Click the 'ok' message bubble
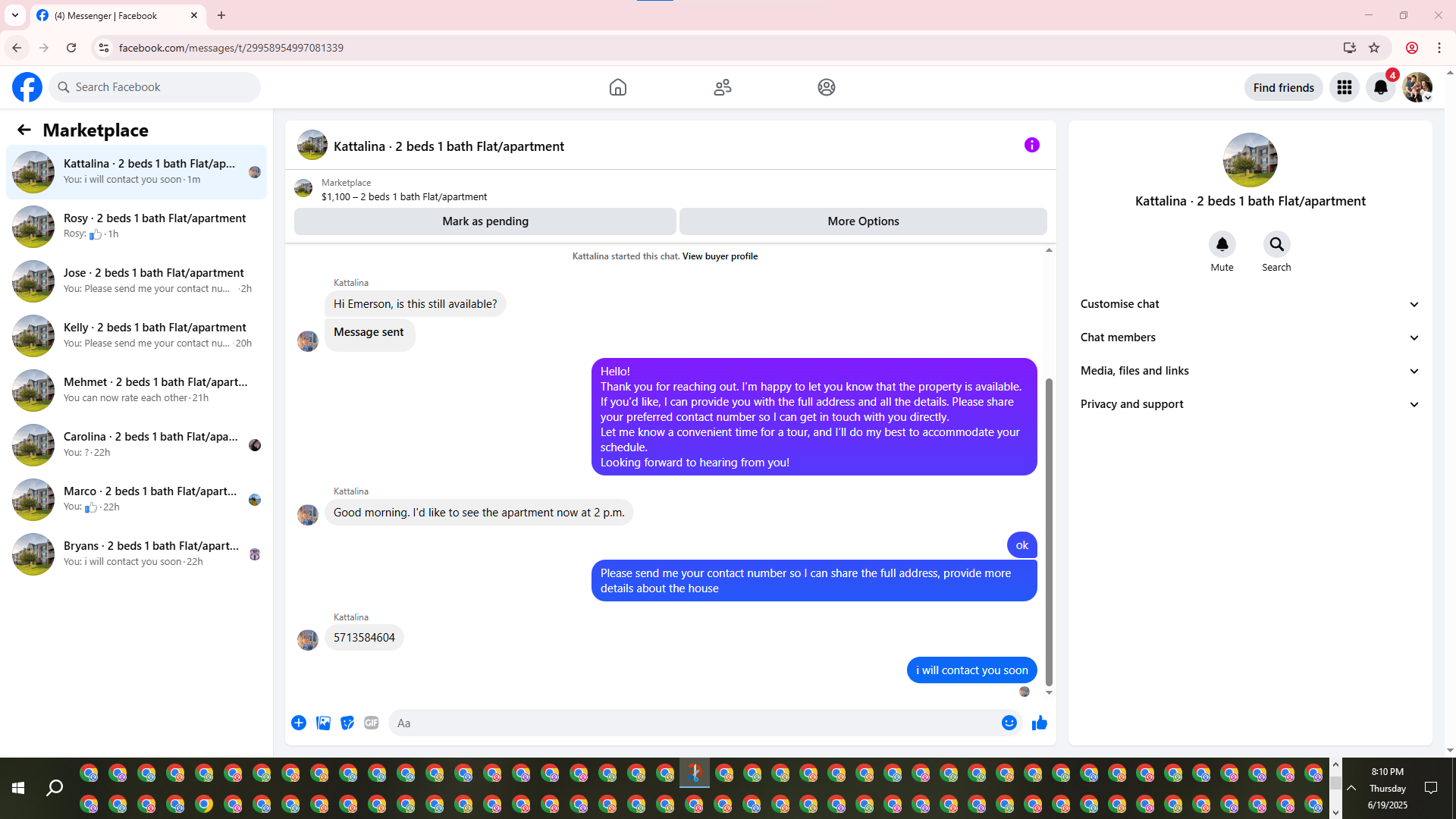The width and height of the screenshot is (1456, 819). click(x=1022, y=545)
